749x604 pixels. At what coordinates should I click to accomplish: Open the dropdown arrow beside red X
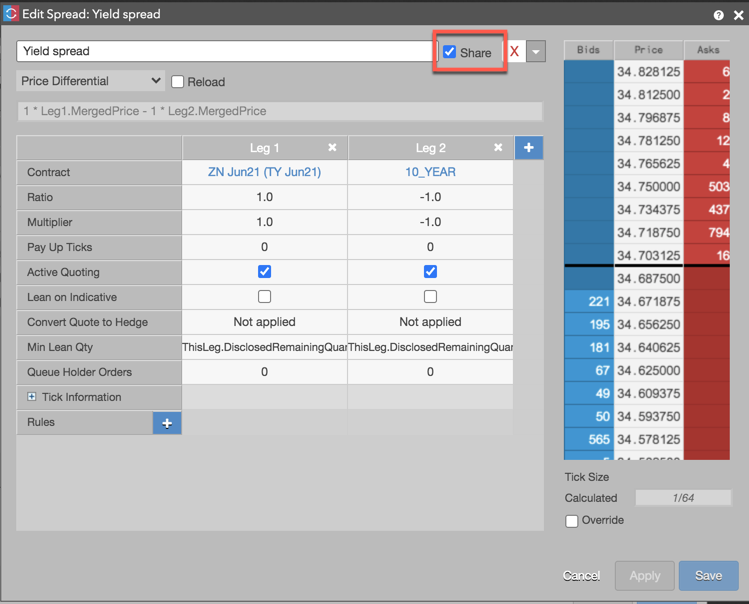(536, 52)
